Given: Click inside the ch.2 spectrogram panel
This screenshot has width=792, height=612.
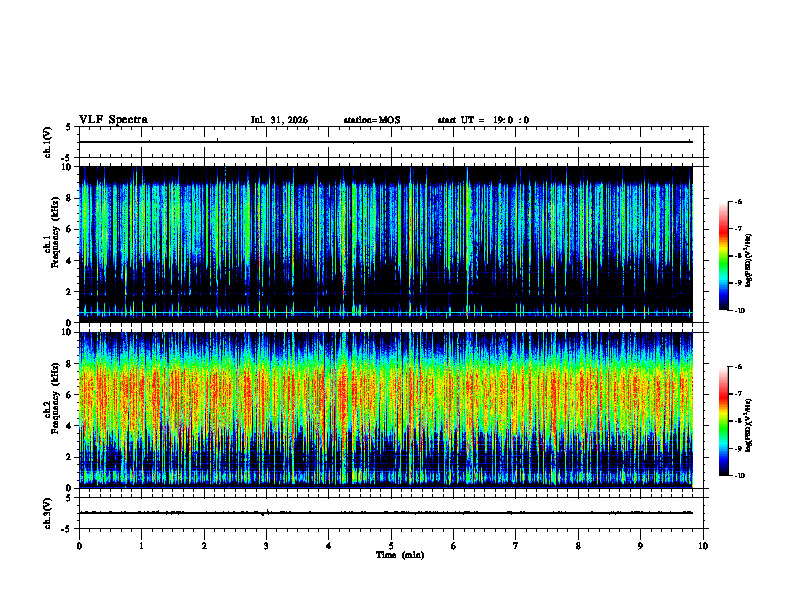Looking at the screenshot, I should 385,410.
